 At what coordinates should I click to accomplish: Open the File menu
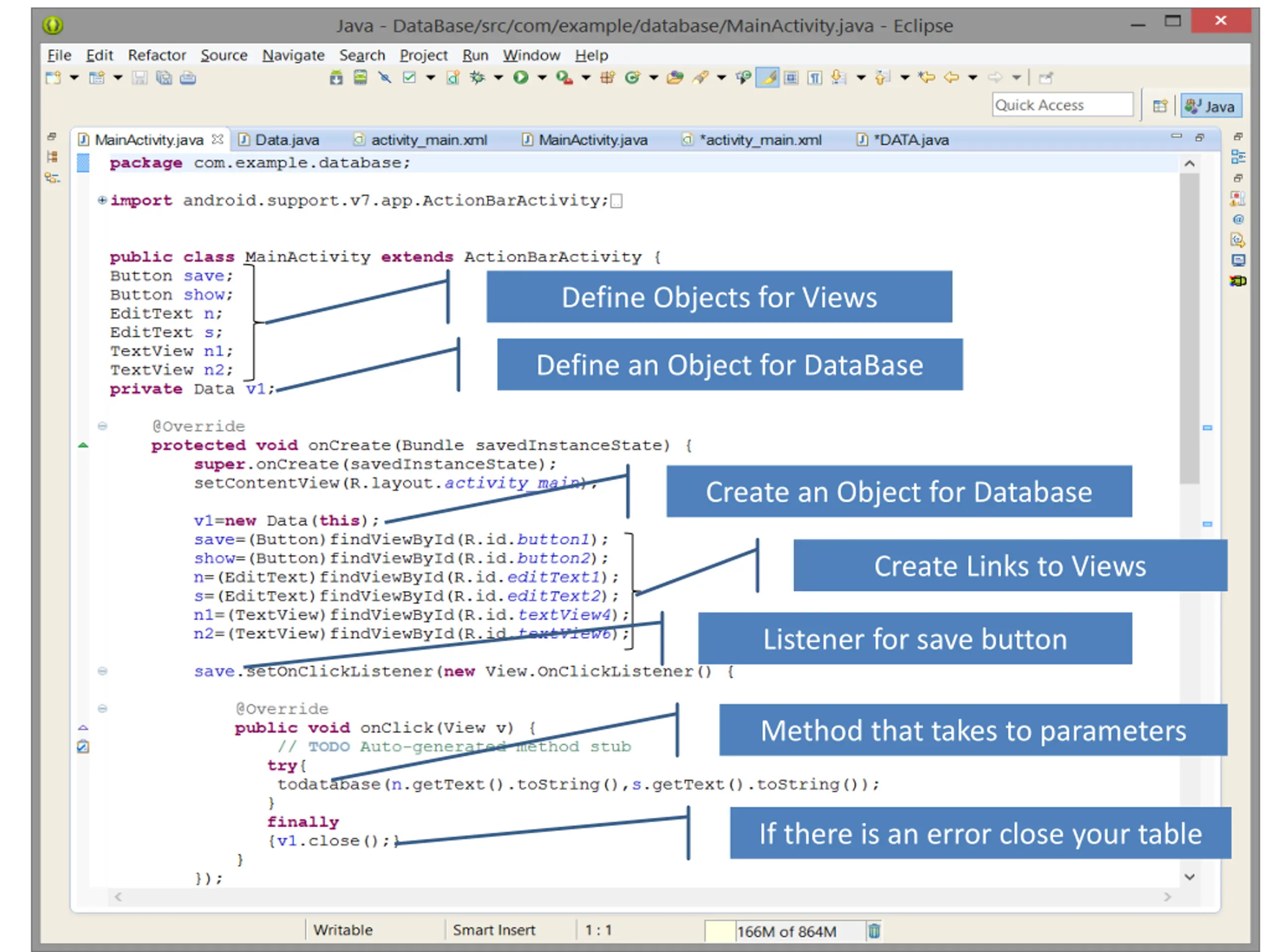tap(59, 56)
